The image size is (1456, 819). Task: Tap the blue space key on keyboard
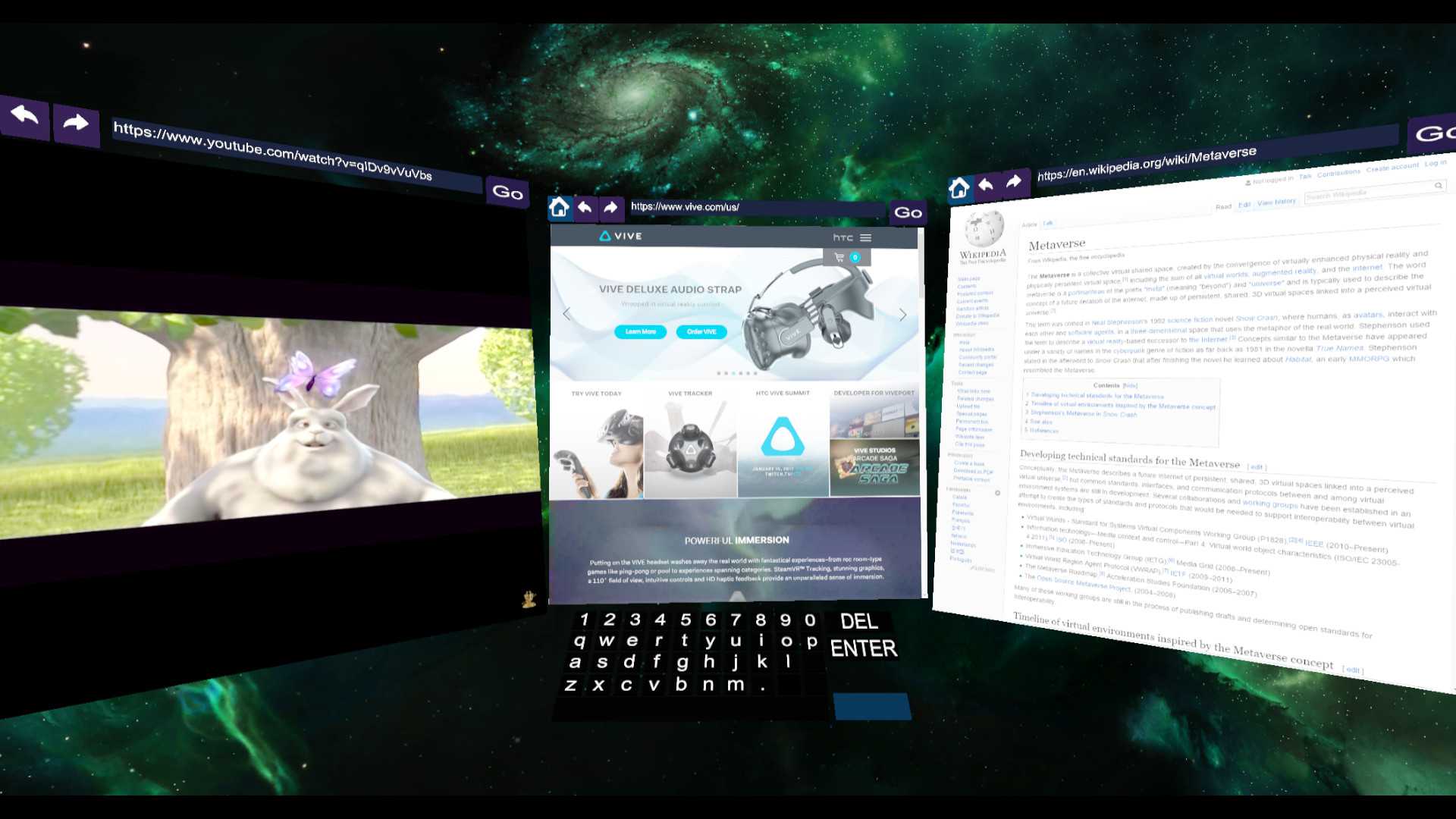872,706
